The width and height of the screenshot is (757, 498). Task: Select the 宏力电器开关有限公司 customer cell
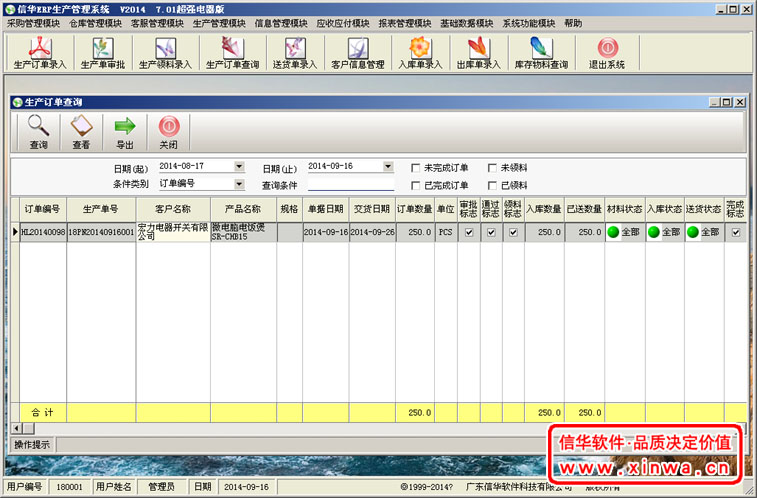[173, 232]
